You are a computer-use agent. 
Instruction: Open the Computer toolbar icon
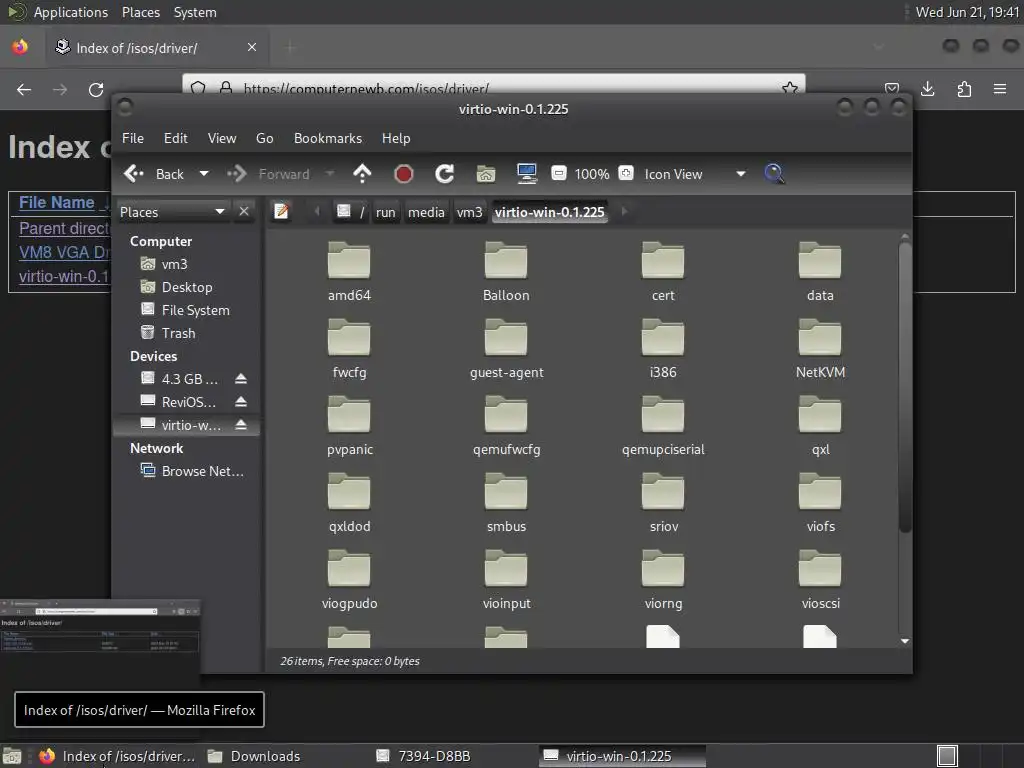[526, 174]
